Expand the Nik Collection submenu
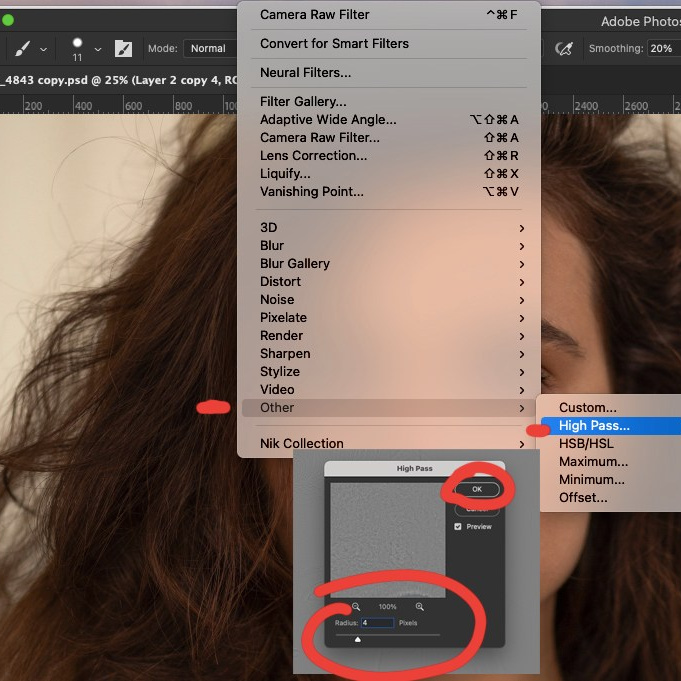The image size is (681, 681). [389, 443]
